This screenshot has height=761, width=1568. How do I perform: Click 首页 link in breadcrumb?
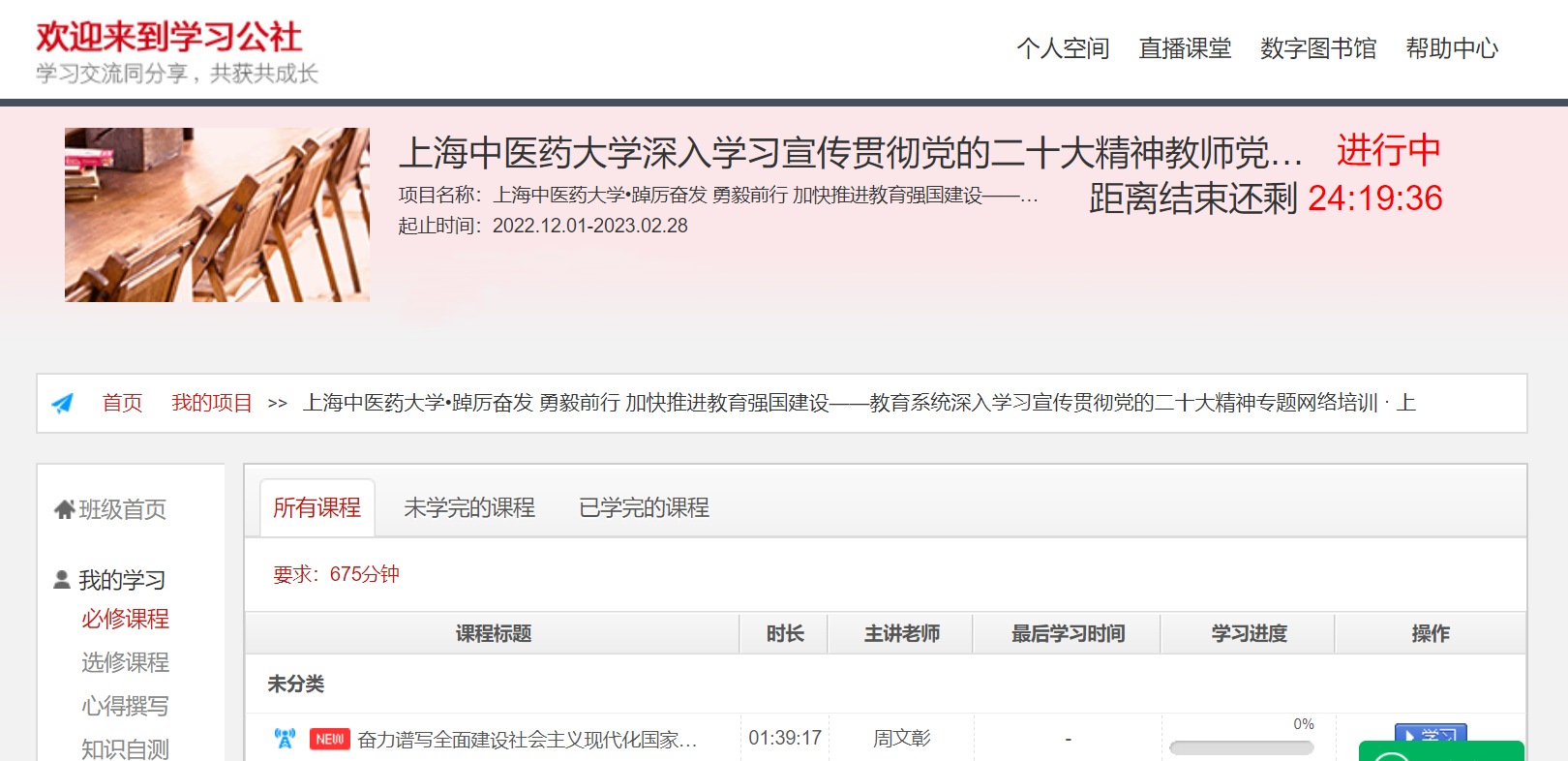(122, 403)
